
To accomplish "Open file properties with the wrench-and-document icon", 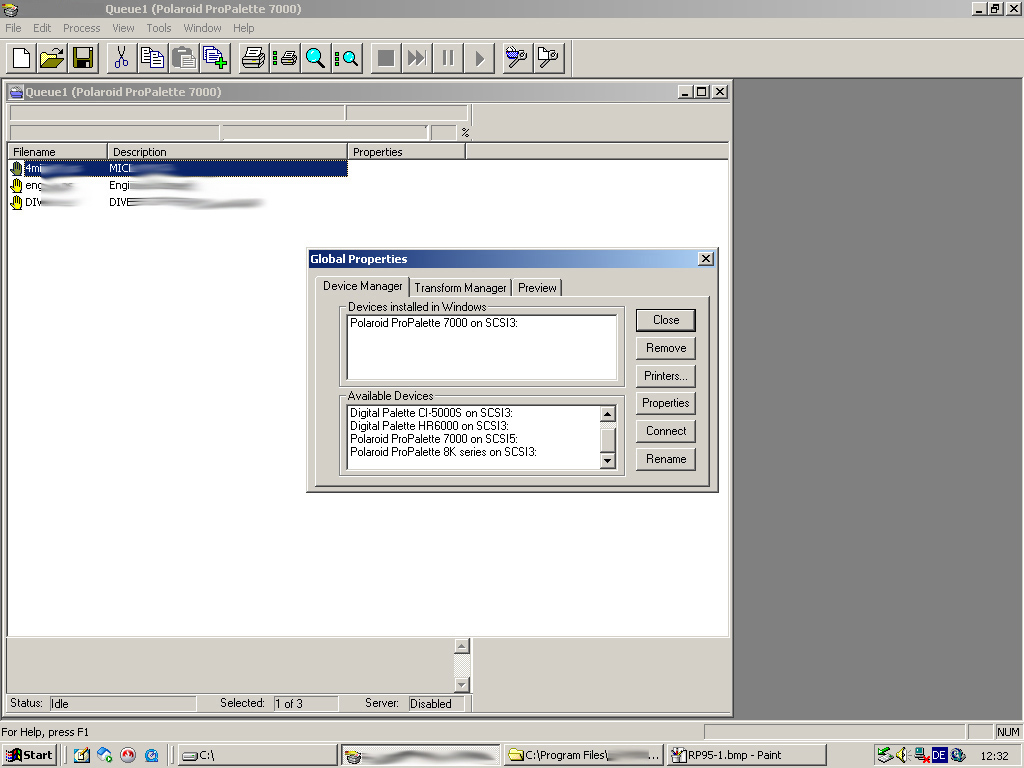I will 549,58.
